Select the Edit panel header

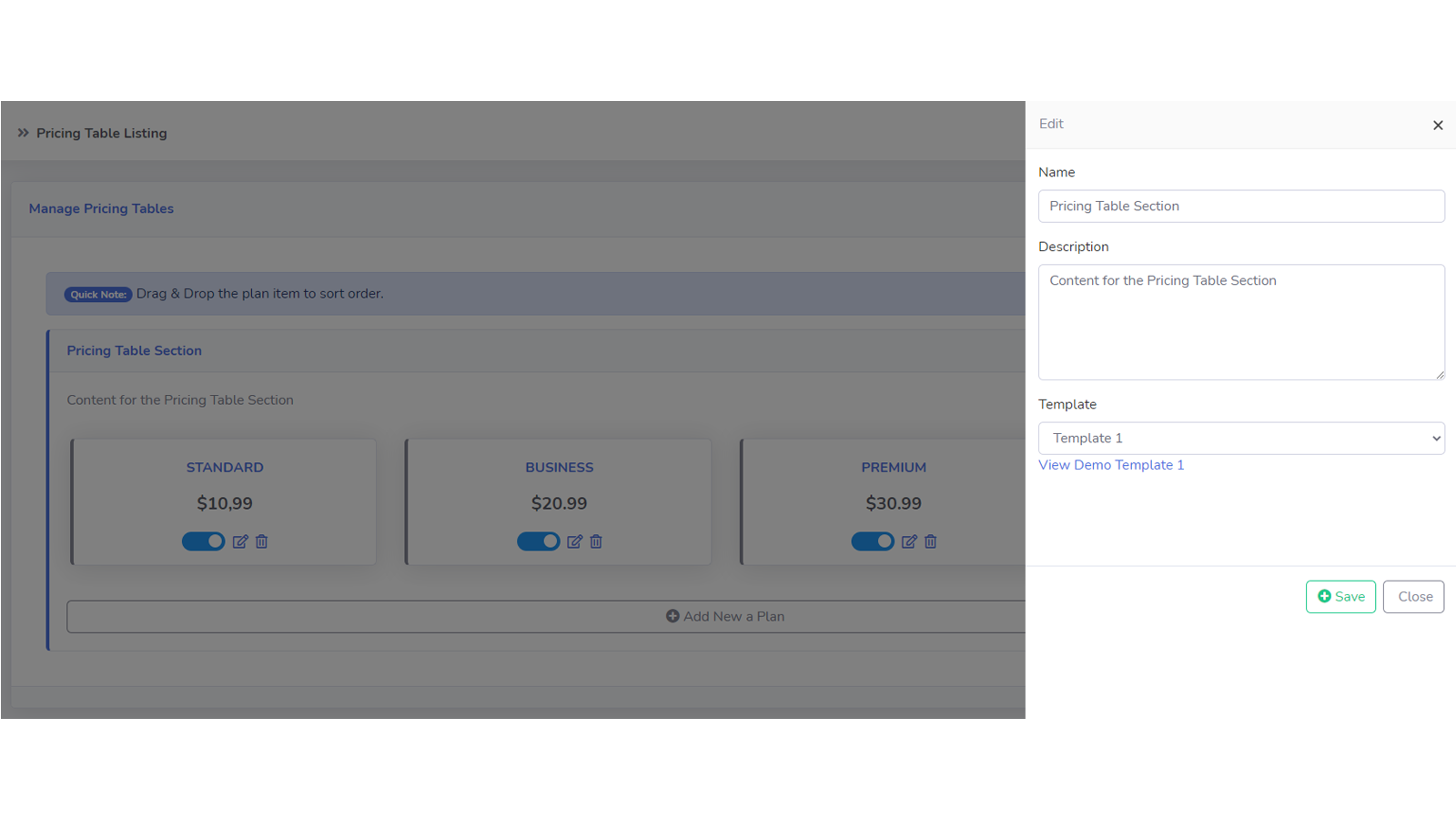click(1051, 124)
